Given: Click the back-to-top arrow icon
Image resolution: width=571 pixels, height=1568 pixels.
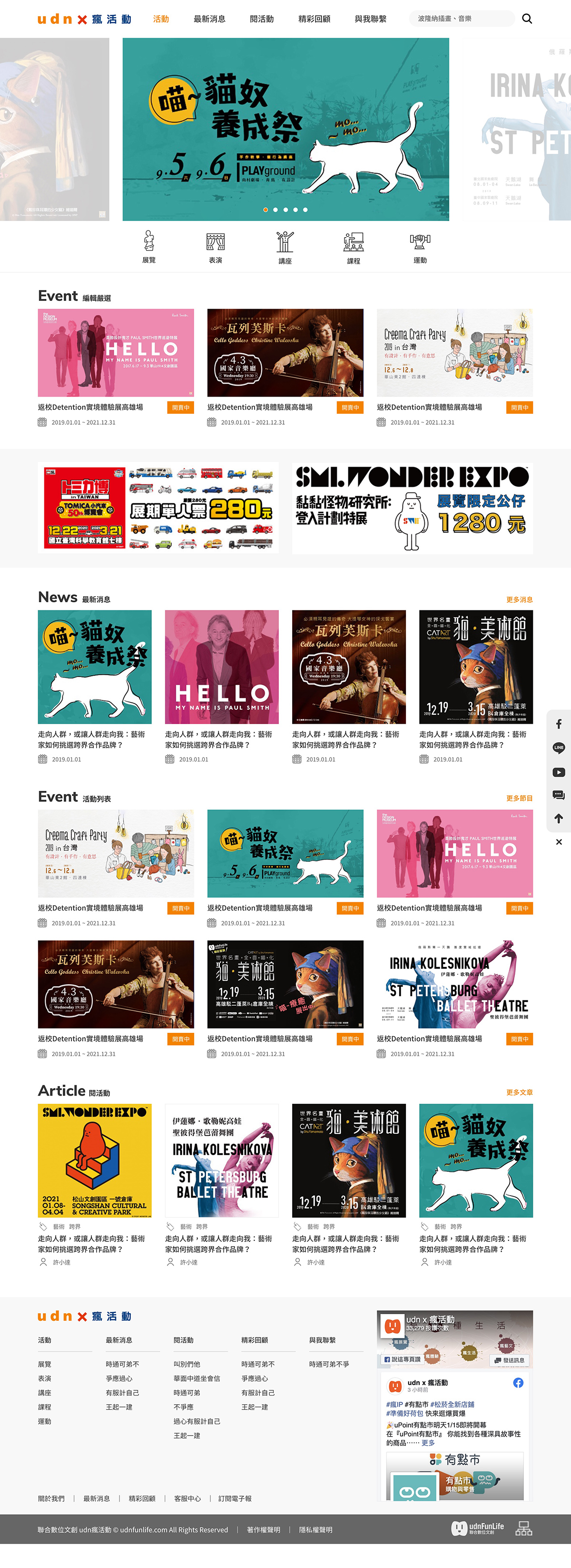Looking at the screenshot, I should 558,819.
